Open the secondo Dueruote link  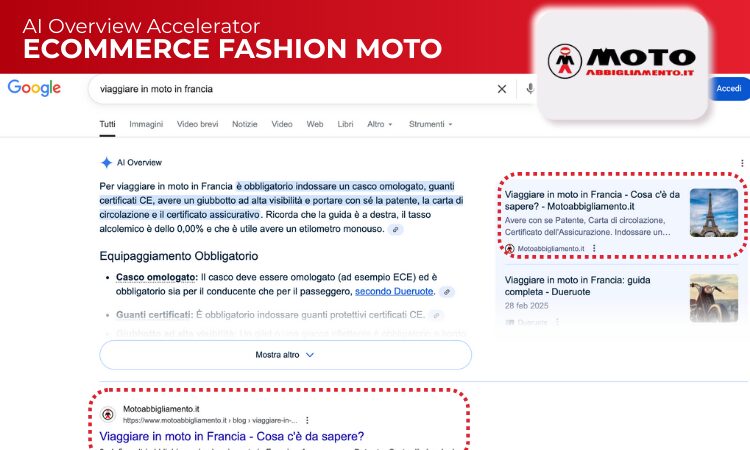(x=394, y=292)
